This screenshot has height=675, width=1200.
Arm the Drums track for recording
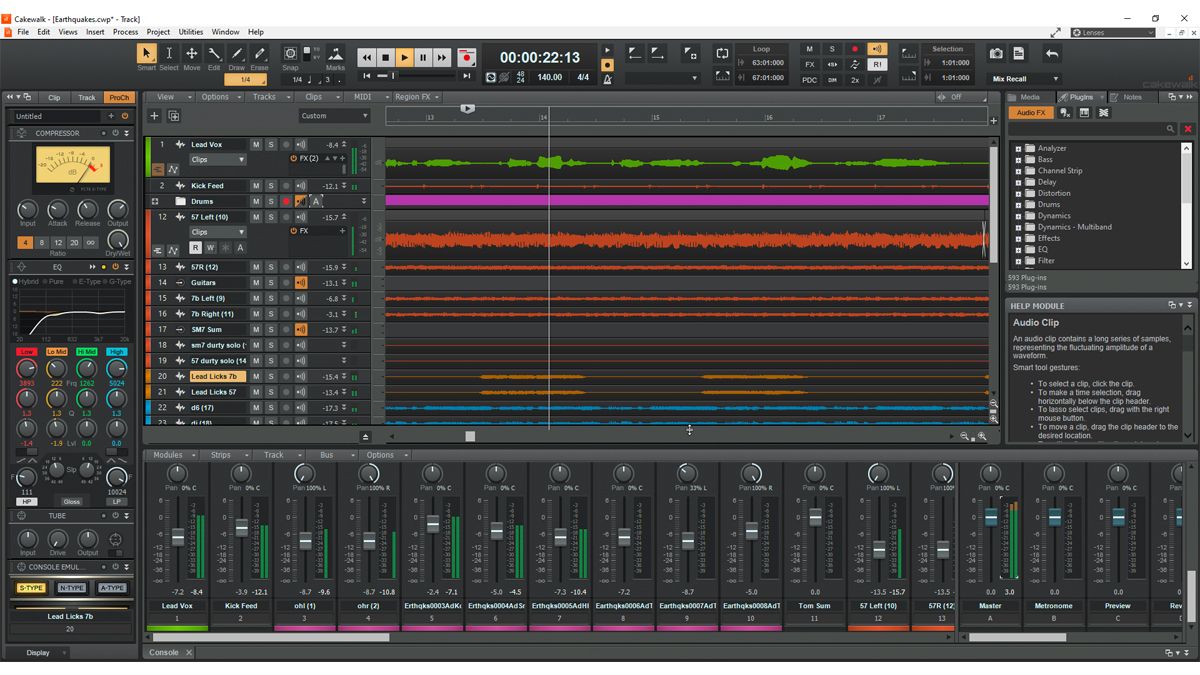[x=286, y=201]
